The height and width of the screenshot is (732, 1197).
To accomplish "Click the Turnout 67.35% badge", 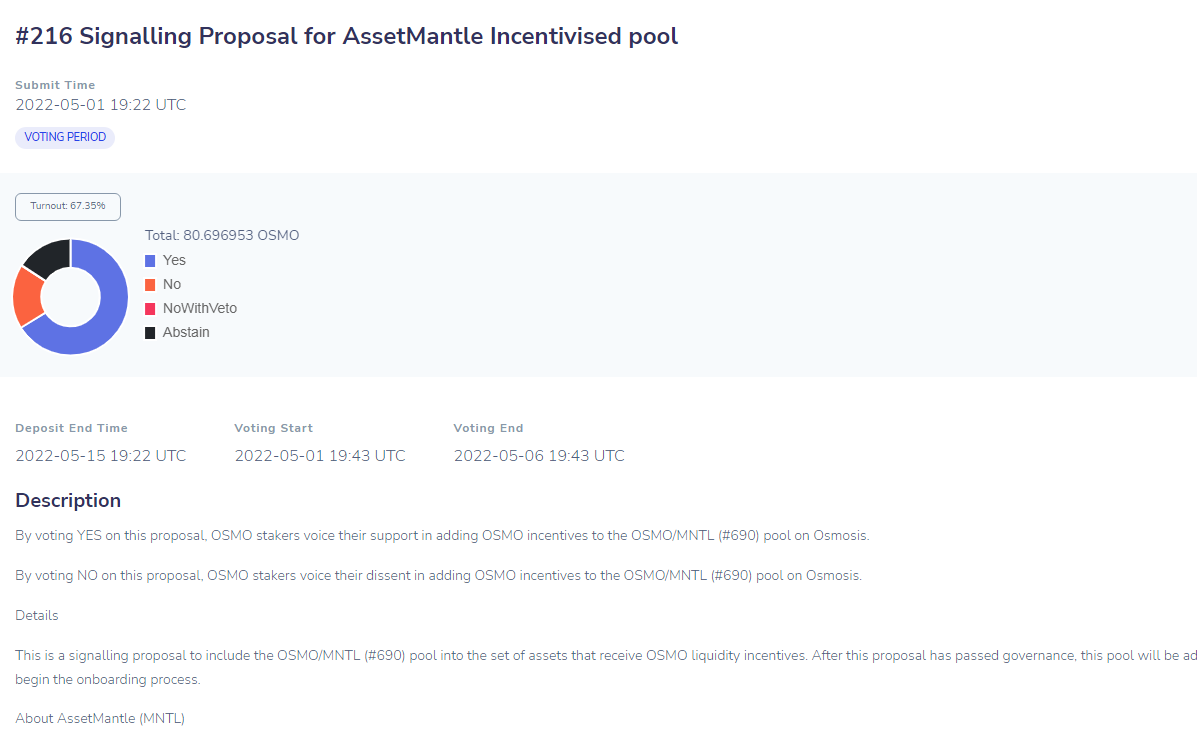I will tap(68, 207).
